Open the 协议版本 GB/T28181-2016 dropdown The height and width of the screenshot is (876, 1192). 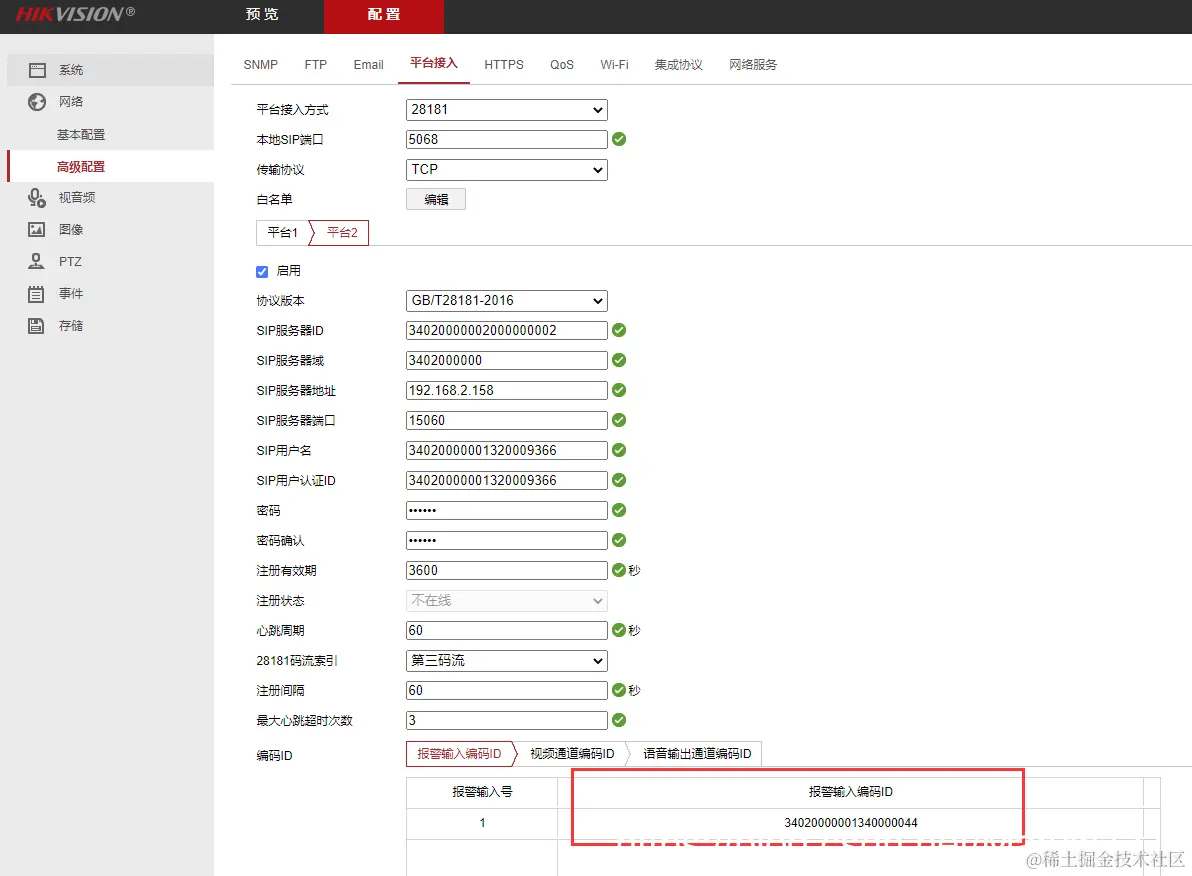point(505,300)
